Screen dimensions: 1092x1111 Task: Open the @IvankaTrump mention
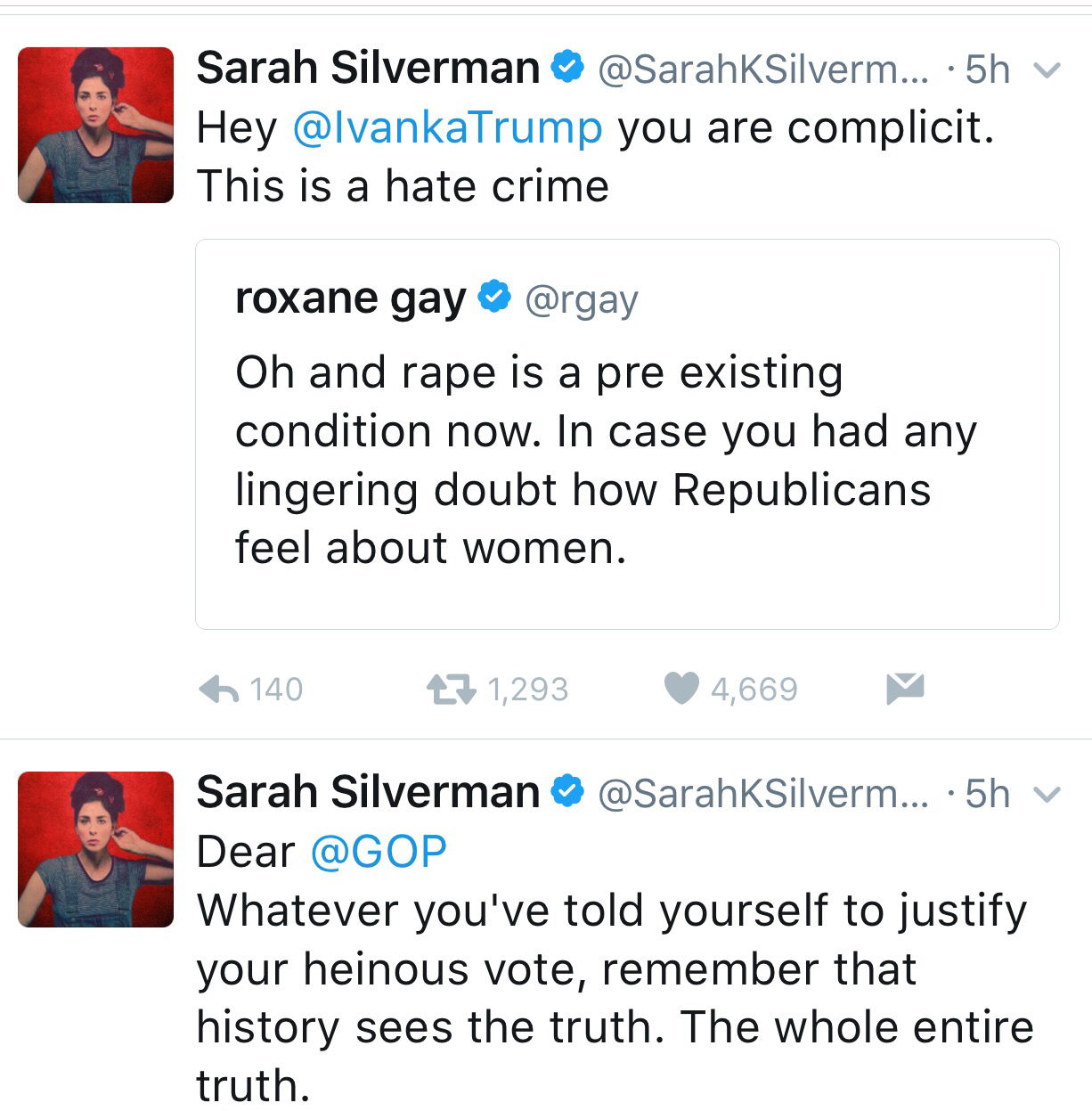point(447,127)
